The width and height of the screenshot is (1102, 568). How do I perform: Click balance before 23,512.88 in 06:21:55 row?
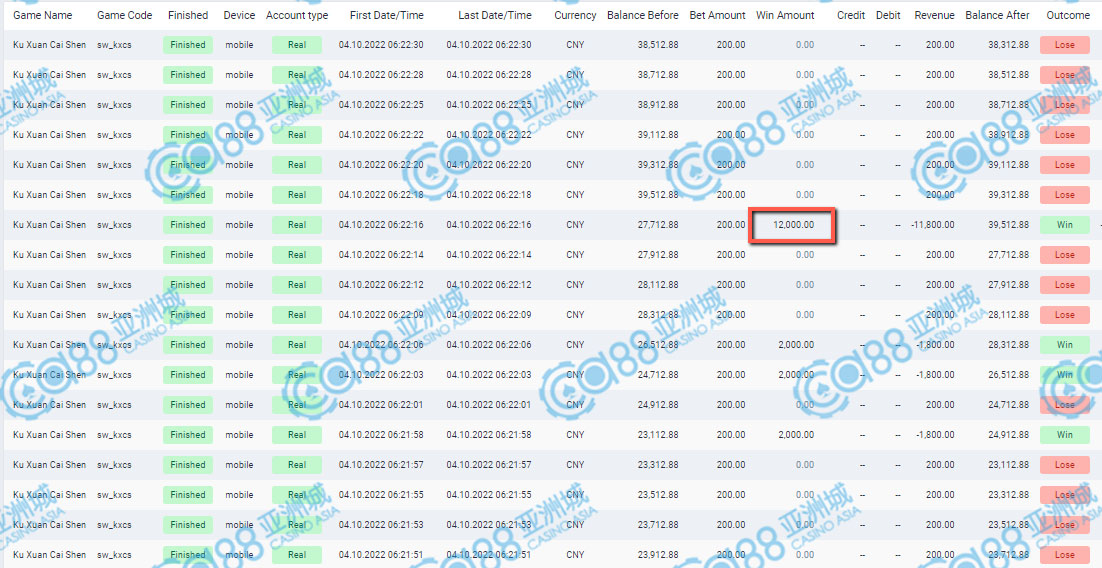pyautogui.click(x=659, y=495)
